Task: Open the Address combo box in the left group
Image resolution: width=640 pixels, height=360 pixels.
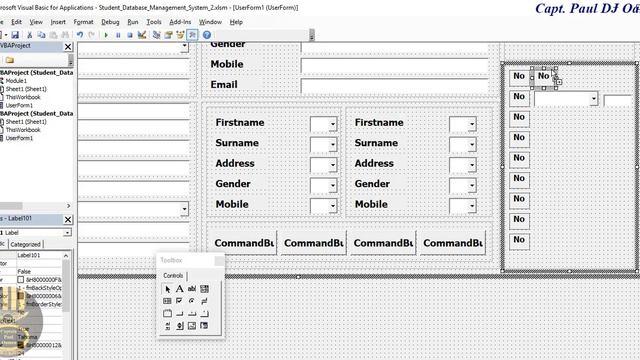Action: (333, 165)
